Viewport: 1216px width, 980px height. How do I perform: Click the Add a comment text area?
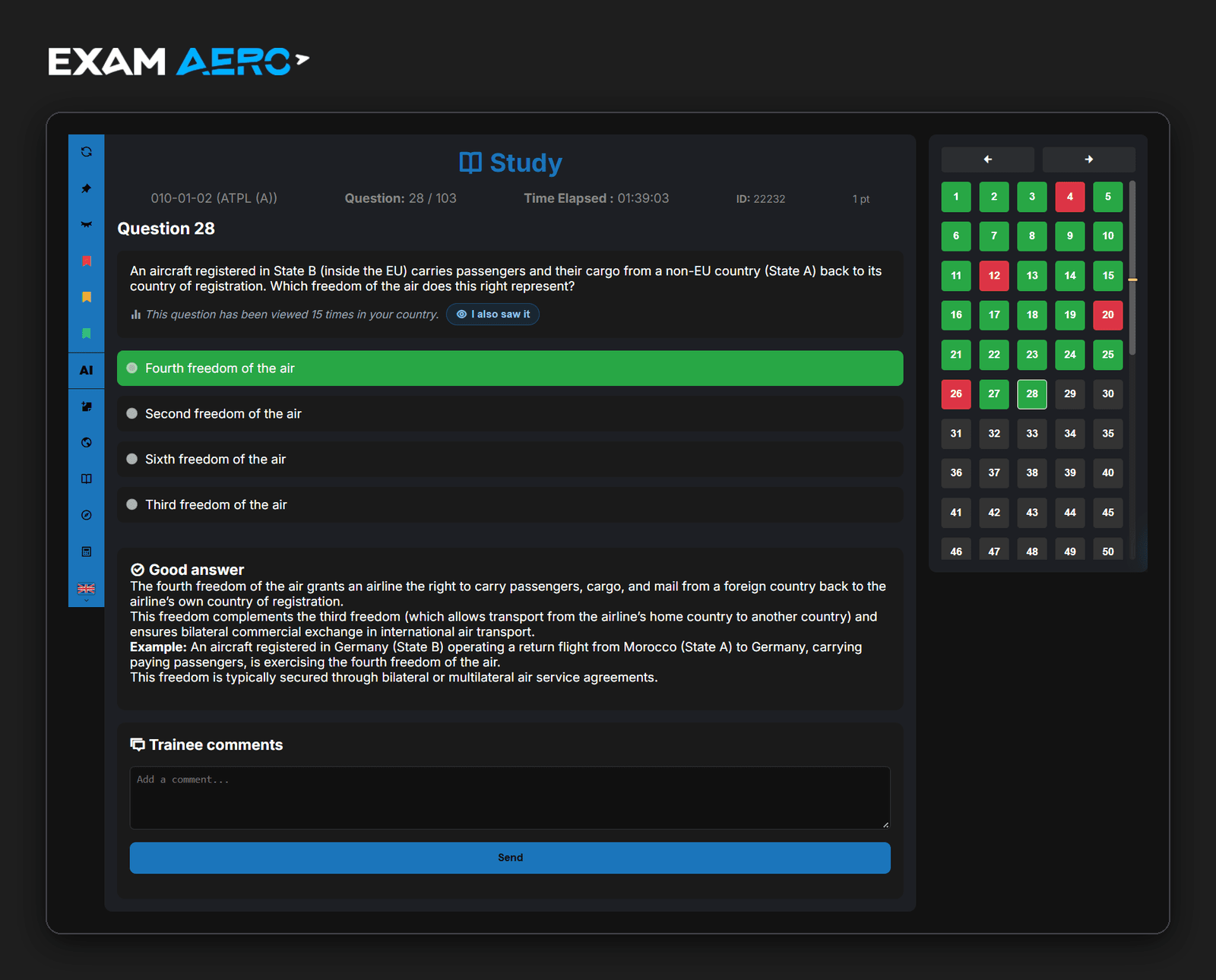click(x=510, y=798)
